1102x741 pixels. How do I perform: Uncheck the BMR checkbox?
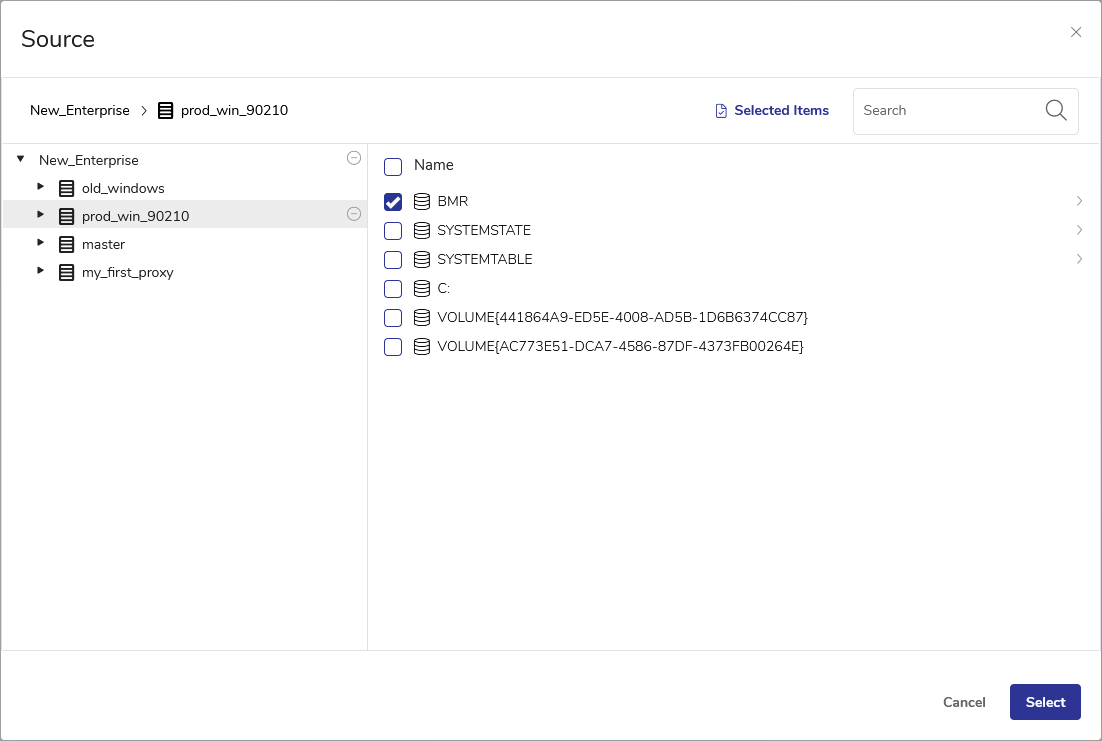click(393, 202)
